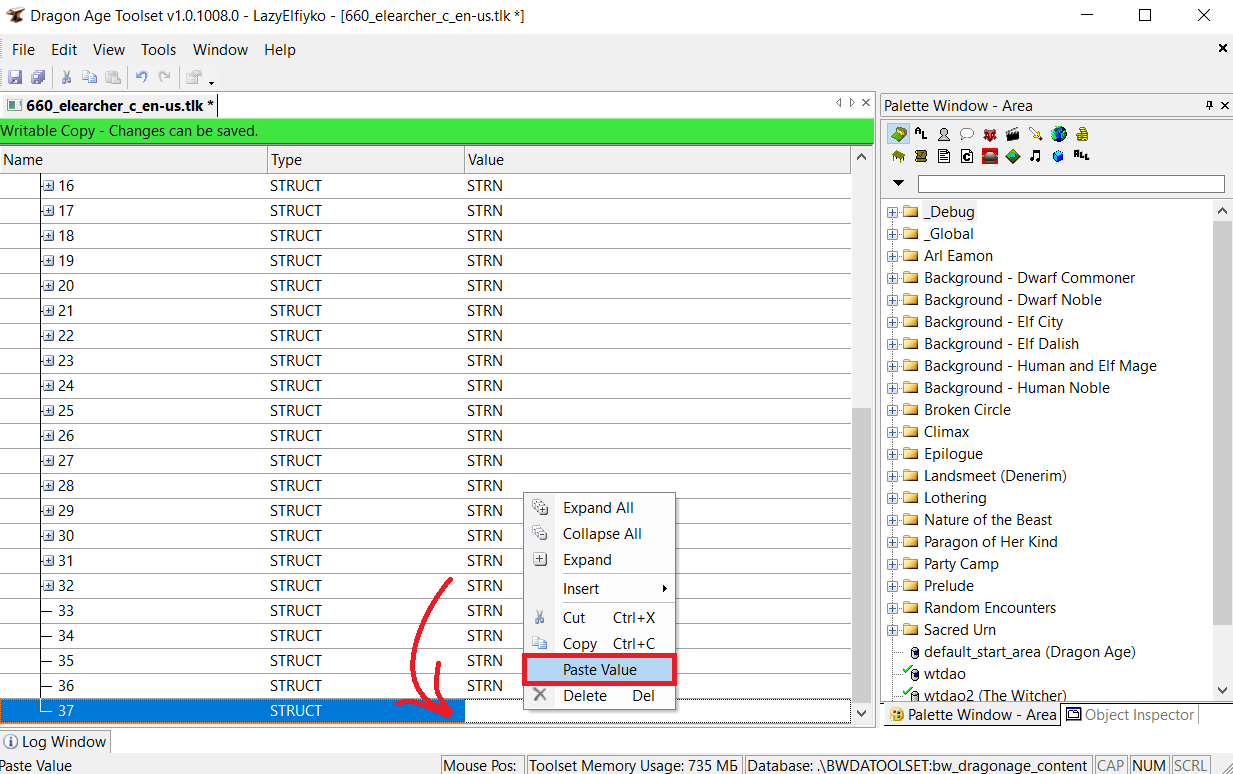
Task: Click the Redo arrow toolbar icon
Action: pyautogui.click(x=164, y=77)
